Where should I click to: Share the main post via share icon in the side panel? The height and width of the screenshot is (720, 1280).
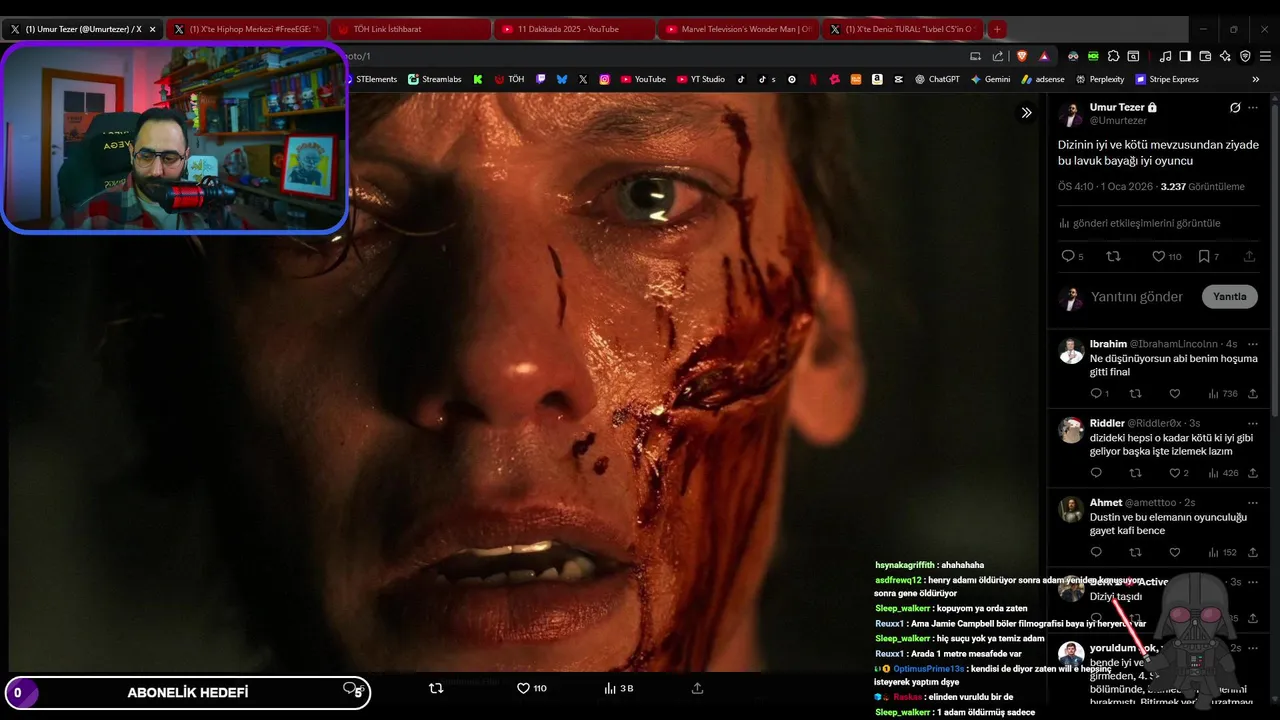point(1249,257)
